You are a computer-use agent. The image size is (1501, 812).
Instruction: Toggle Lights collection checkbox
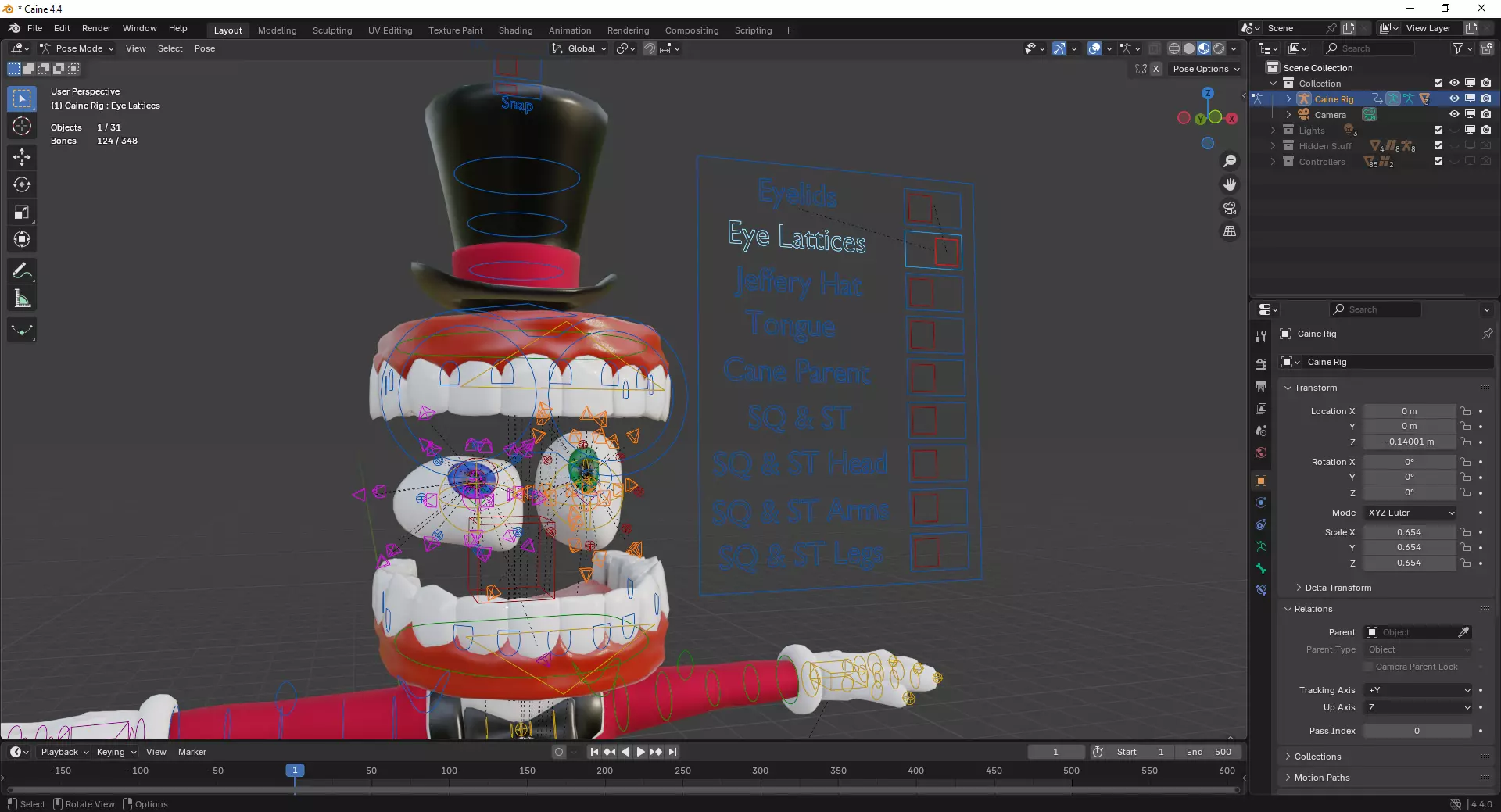(x=1438, y=130)
